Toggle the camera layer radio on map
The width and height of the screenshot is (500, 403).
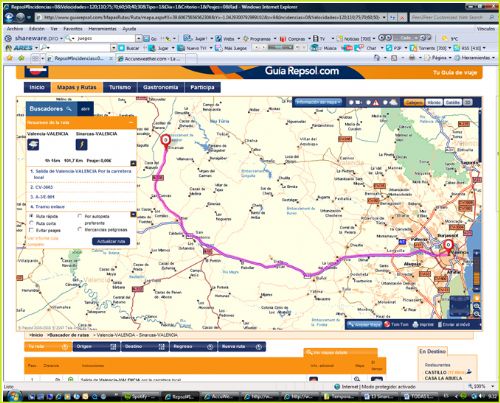click(x=351, y=102)
